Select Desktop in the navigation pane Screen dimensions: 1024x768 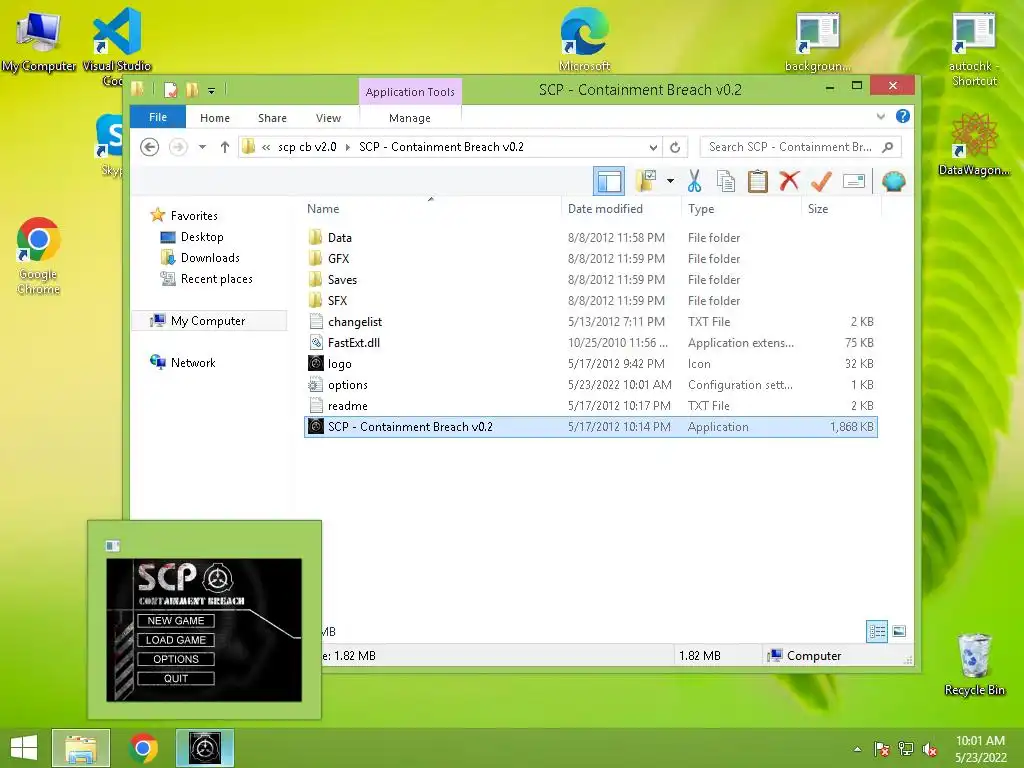pos(202,236)
